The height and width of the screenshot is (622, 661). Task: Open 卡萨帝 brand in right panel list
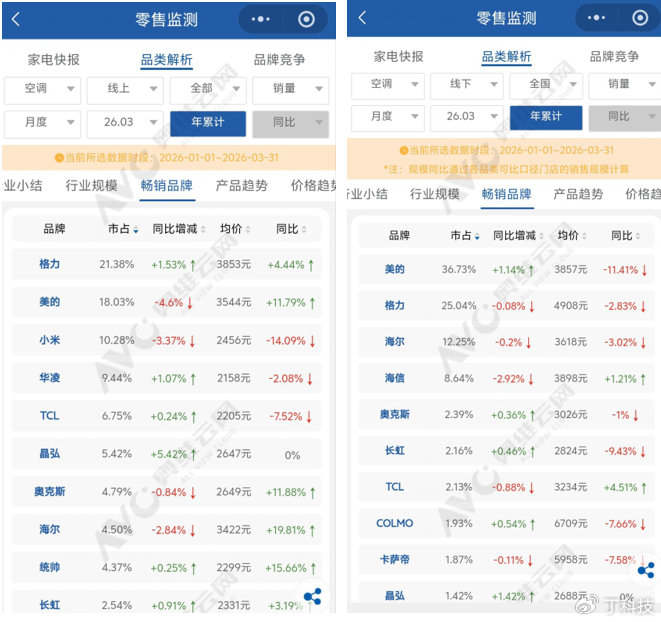tap(395, 560)
